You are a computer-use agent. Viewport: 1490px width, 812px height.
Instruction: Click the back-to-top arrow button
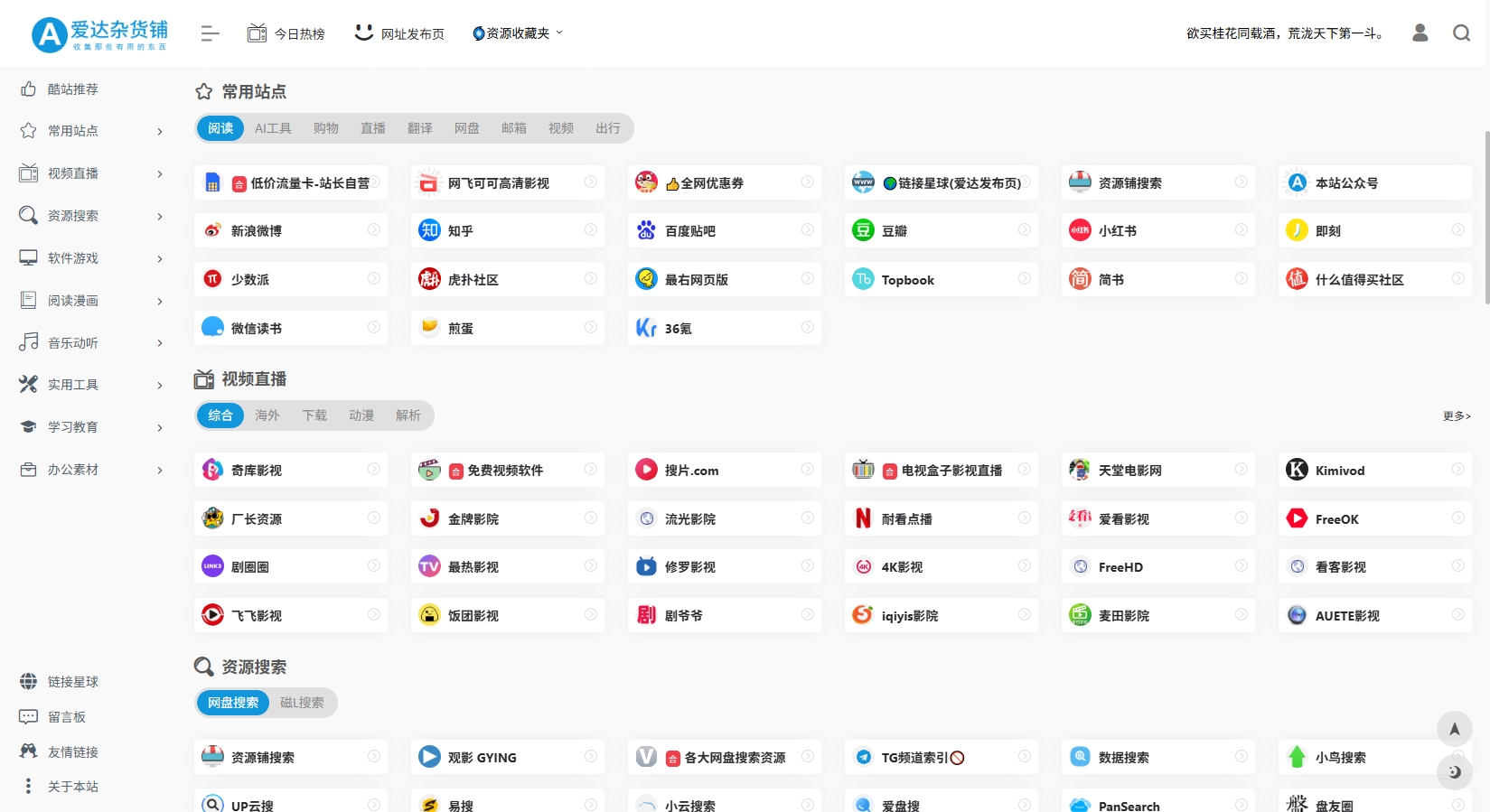(1454, 729)
